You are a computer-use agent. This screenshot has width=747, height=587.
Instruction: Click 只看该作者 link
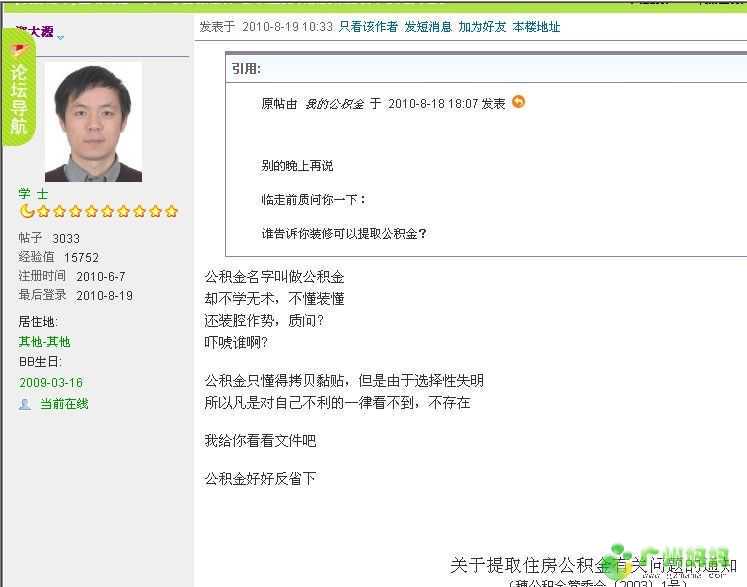click(x=368, y=27)
